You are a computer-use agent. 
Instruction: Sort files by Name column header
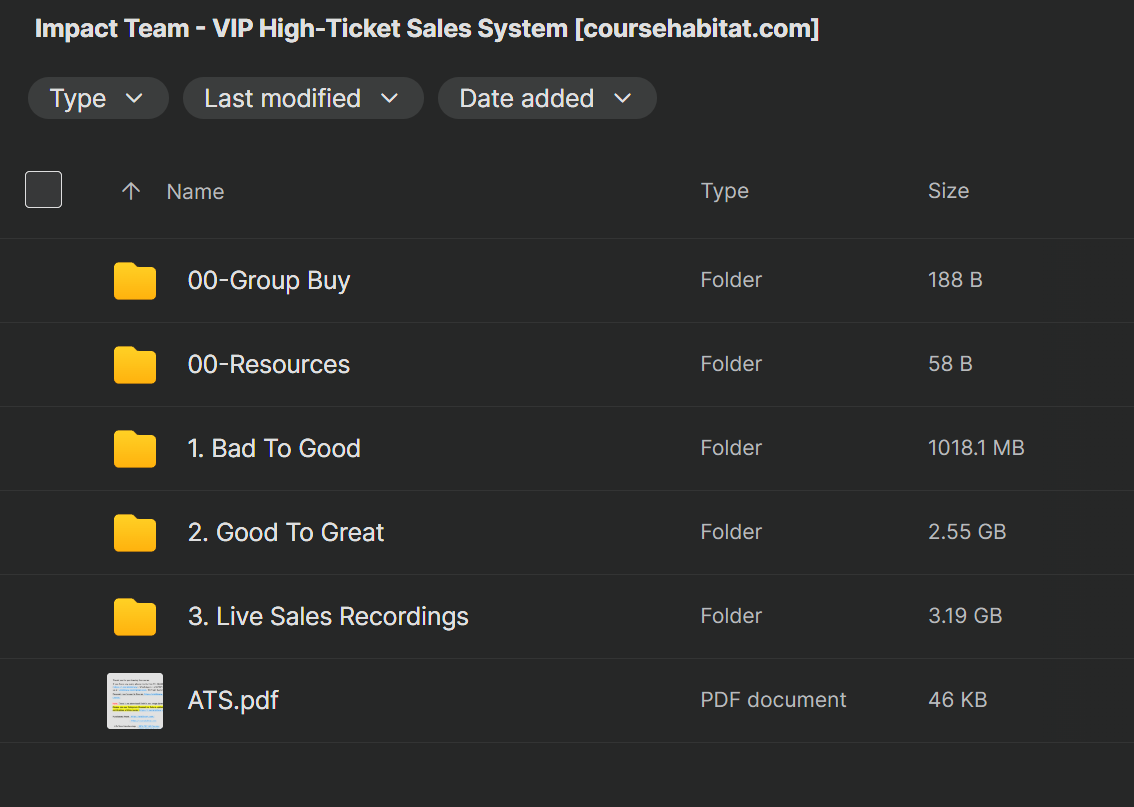[195, 191]
